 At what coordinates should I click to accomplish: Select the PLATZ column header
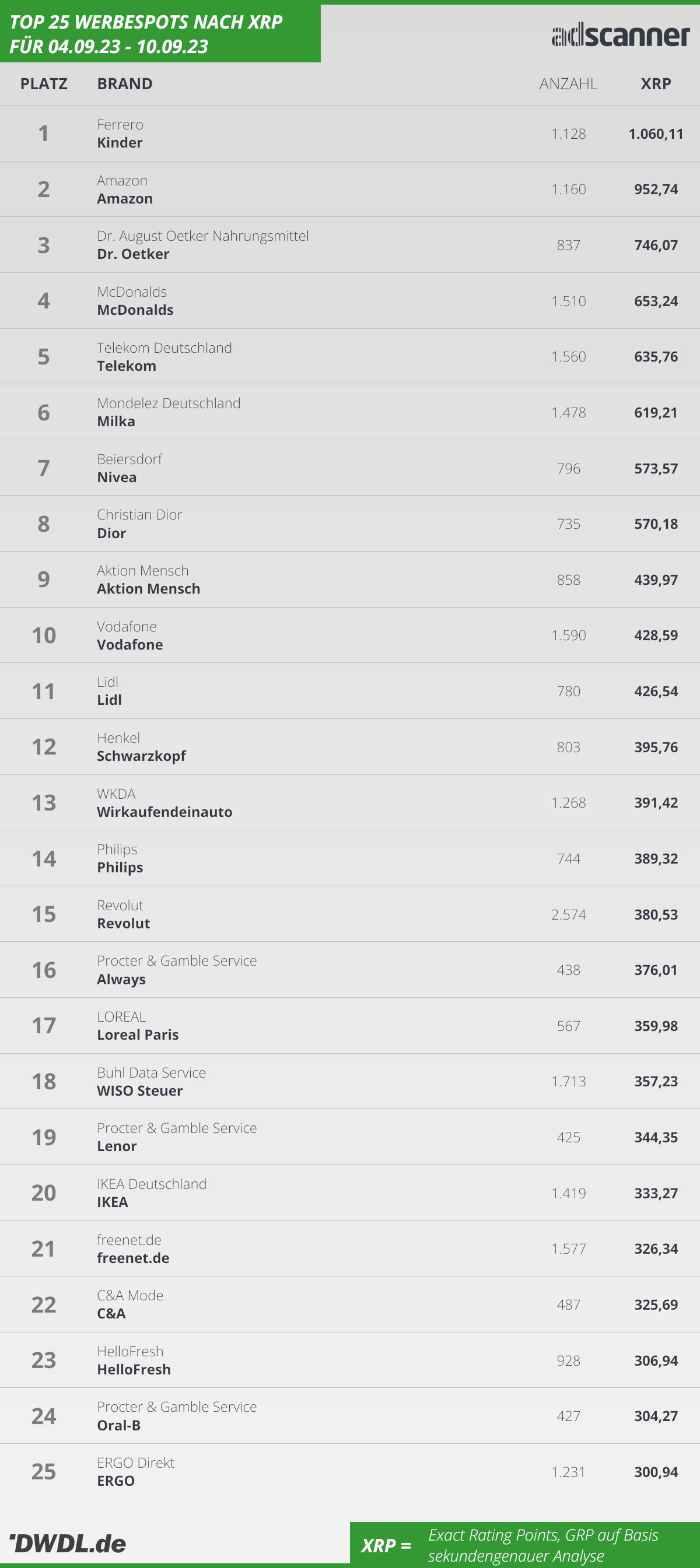[x=44, y=83]
